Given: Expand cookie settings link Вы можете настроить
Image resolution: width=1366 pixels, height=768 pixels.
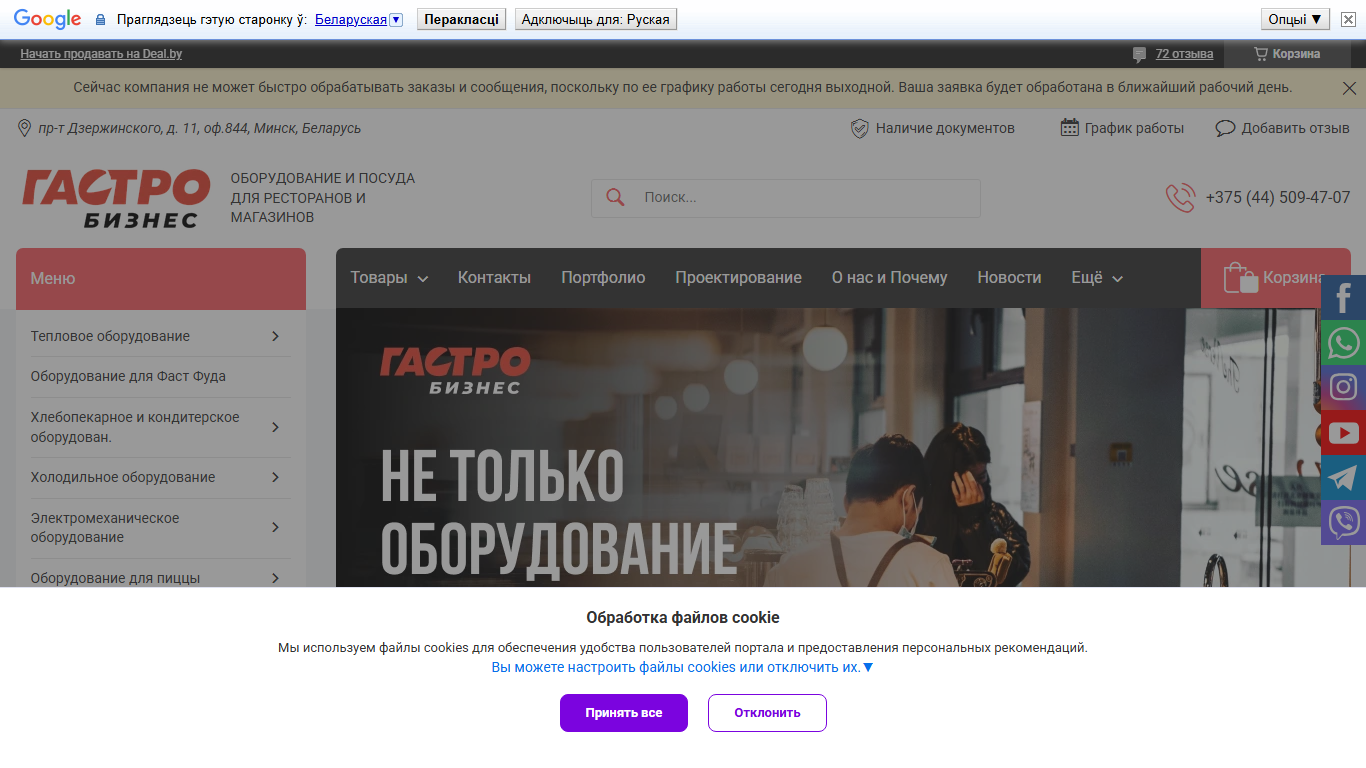Looking at the screenshot, I should [682, 667].
